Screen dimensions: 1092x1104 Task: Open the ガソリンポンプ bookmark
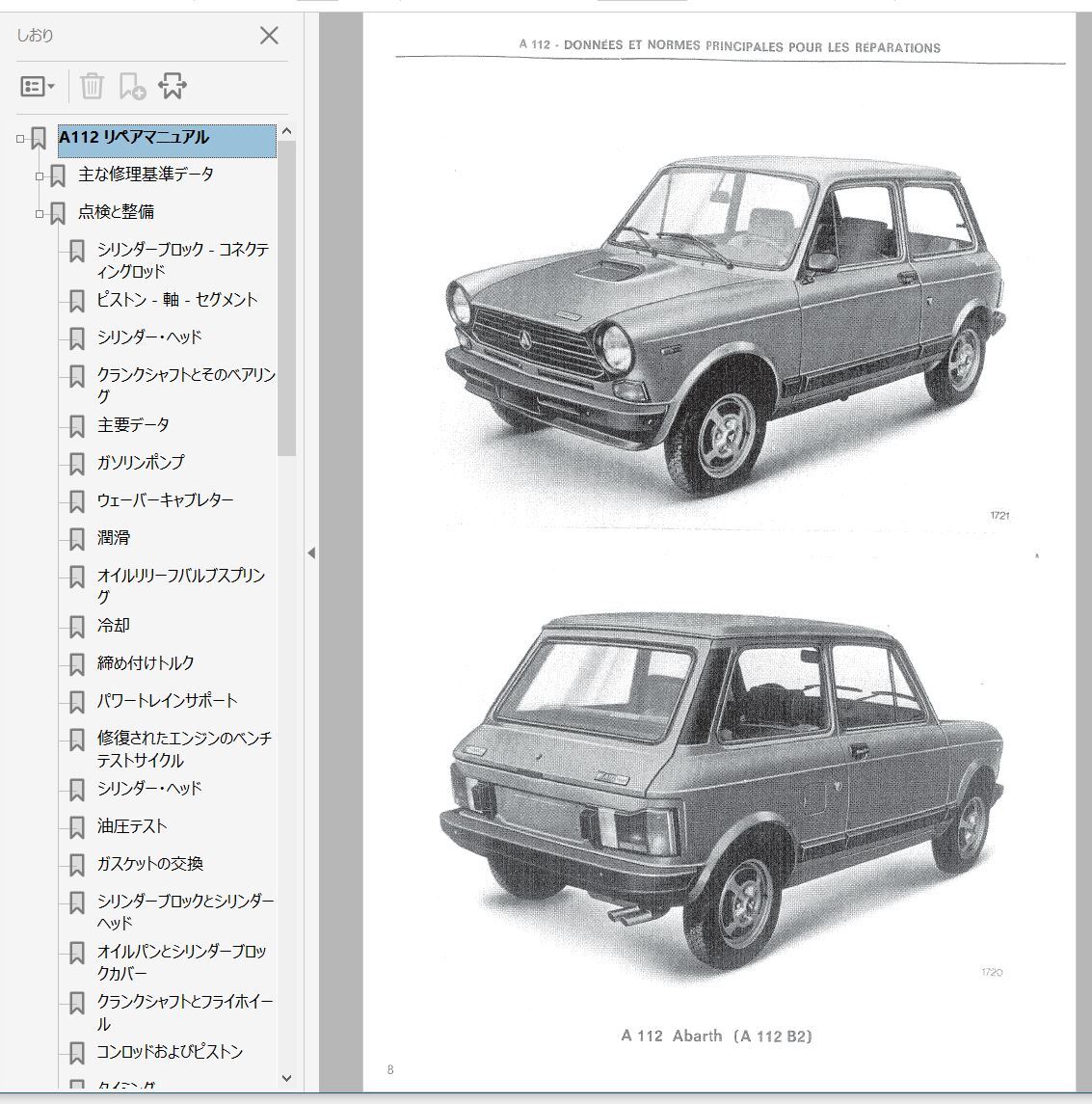click(141, 463)
